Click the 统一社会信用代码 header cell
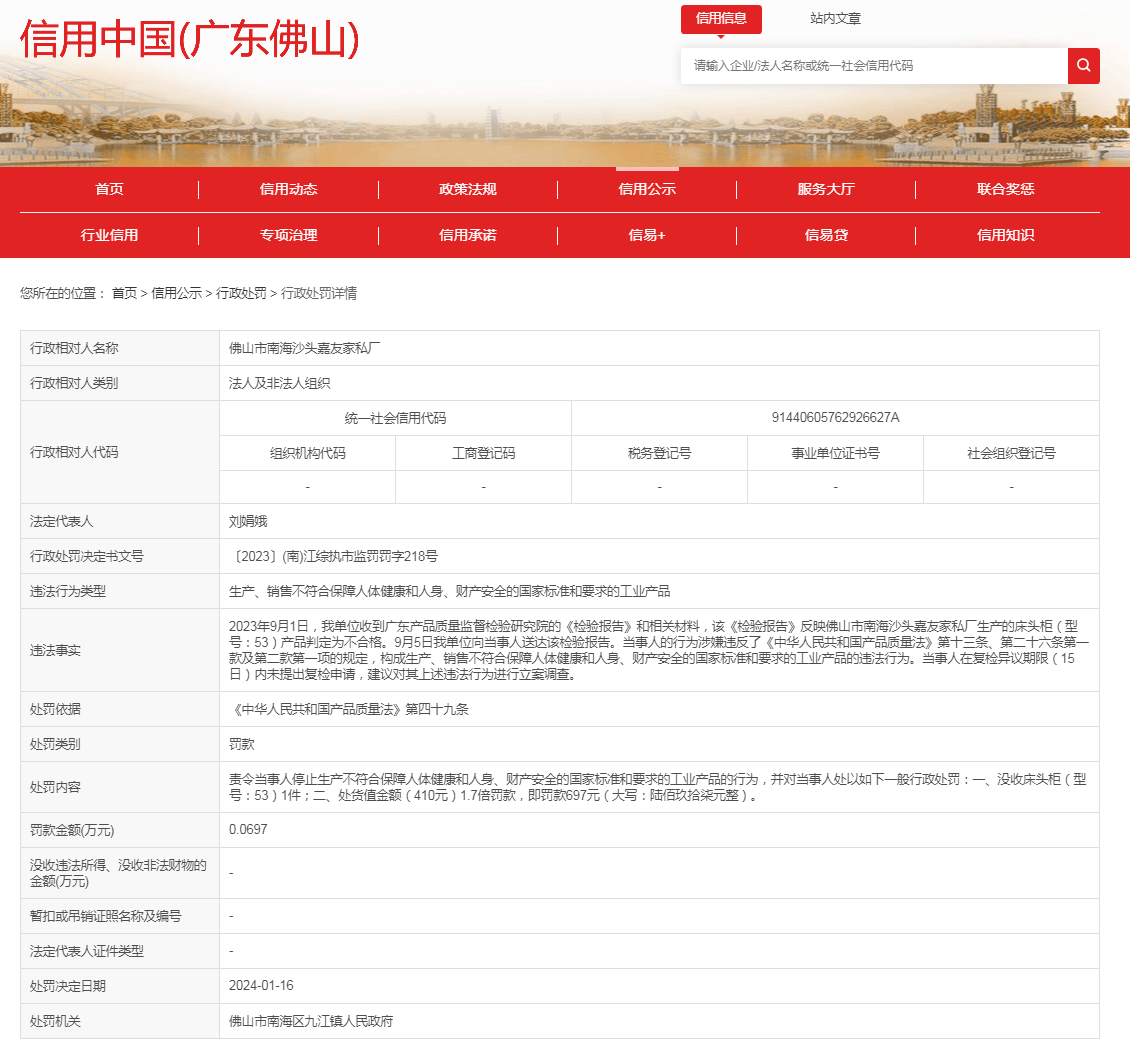 [396, 418]
